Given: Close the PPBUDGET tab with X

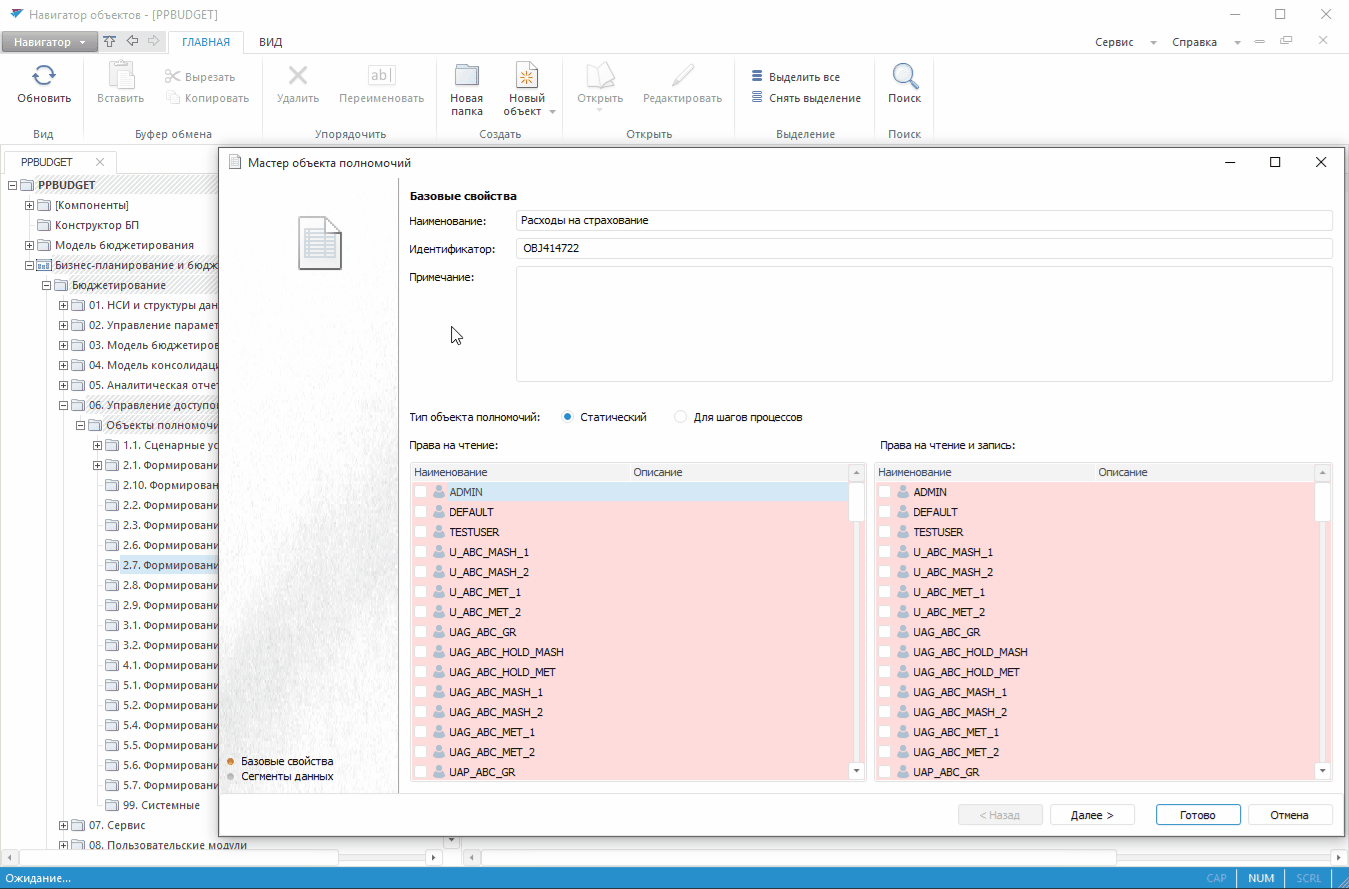Looking at the screenshot, I should point(100,162).
